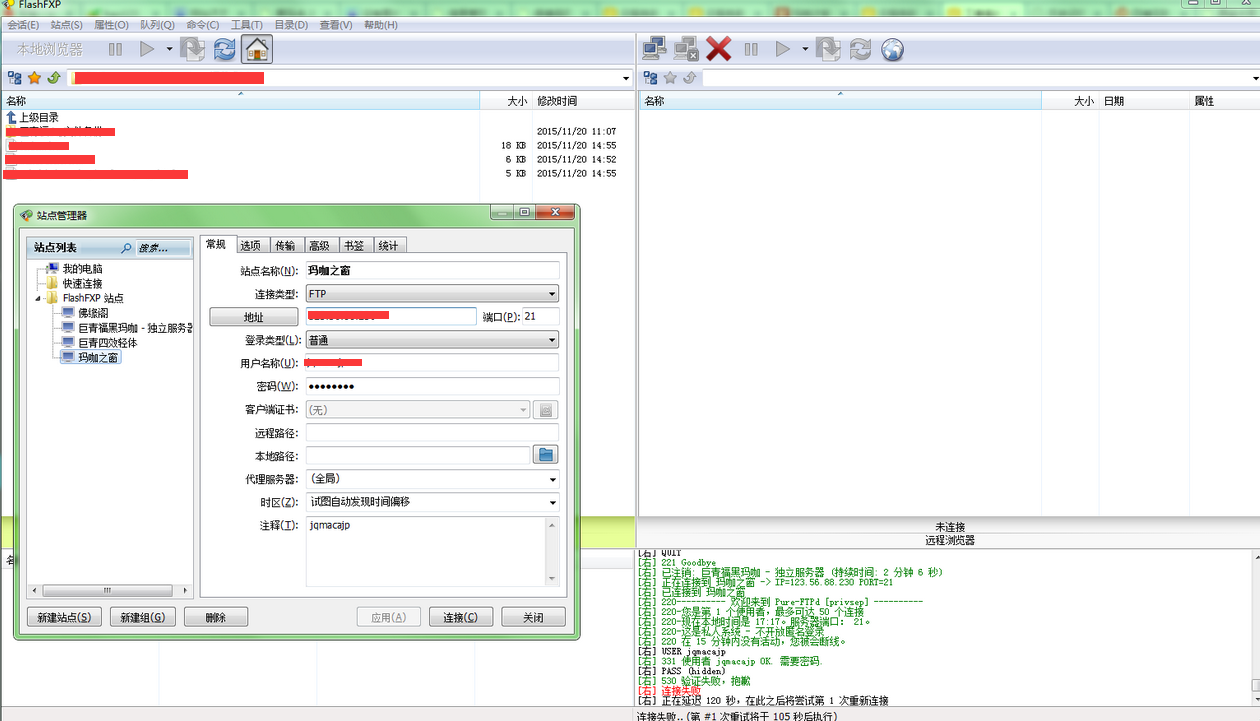Refresh the local browser file list
This screenshot has height=721, width=1260.
[225, 49]
